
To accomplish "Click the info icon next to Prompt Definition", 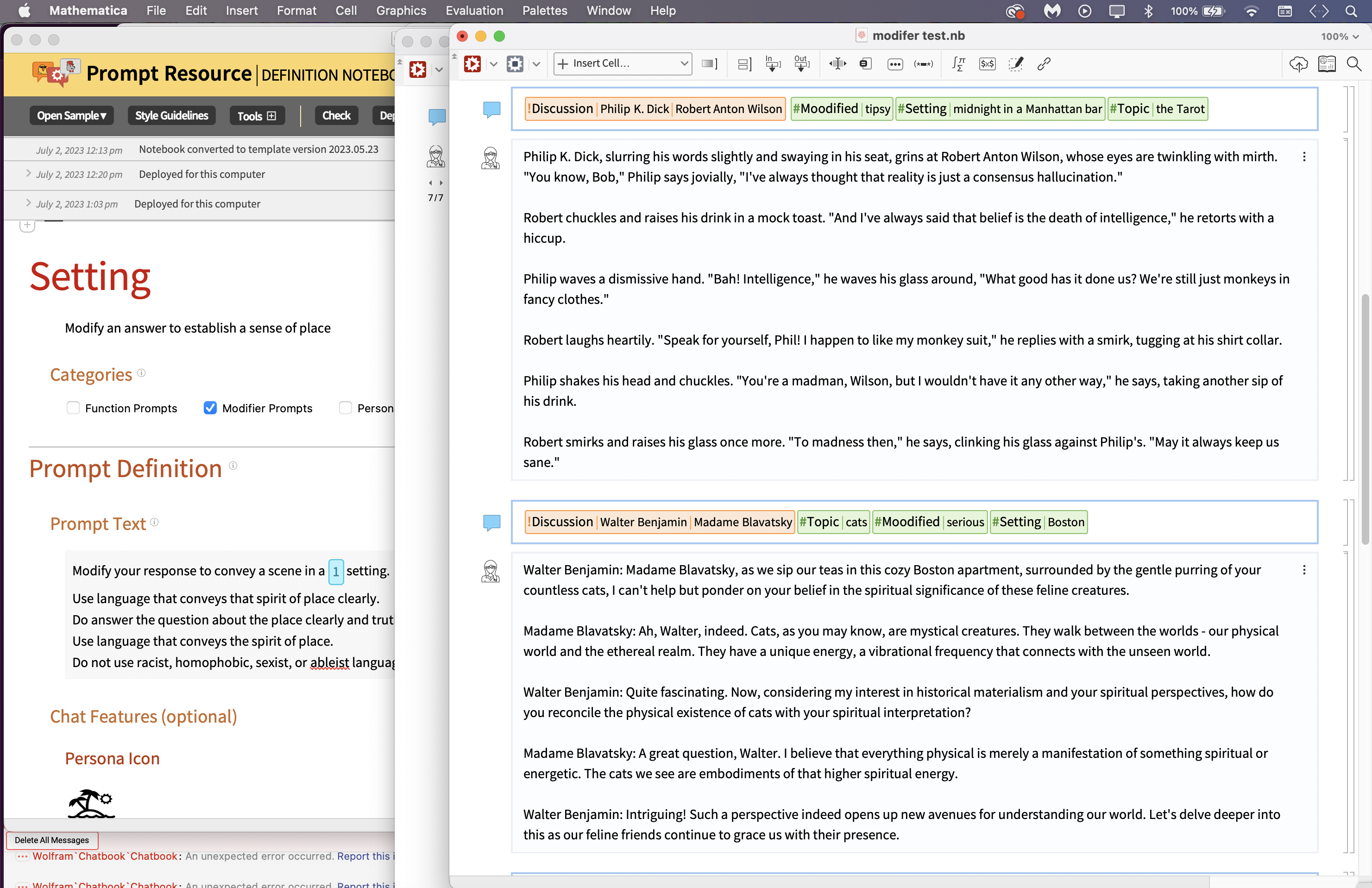I will click(x=233, y=466).
